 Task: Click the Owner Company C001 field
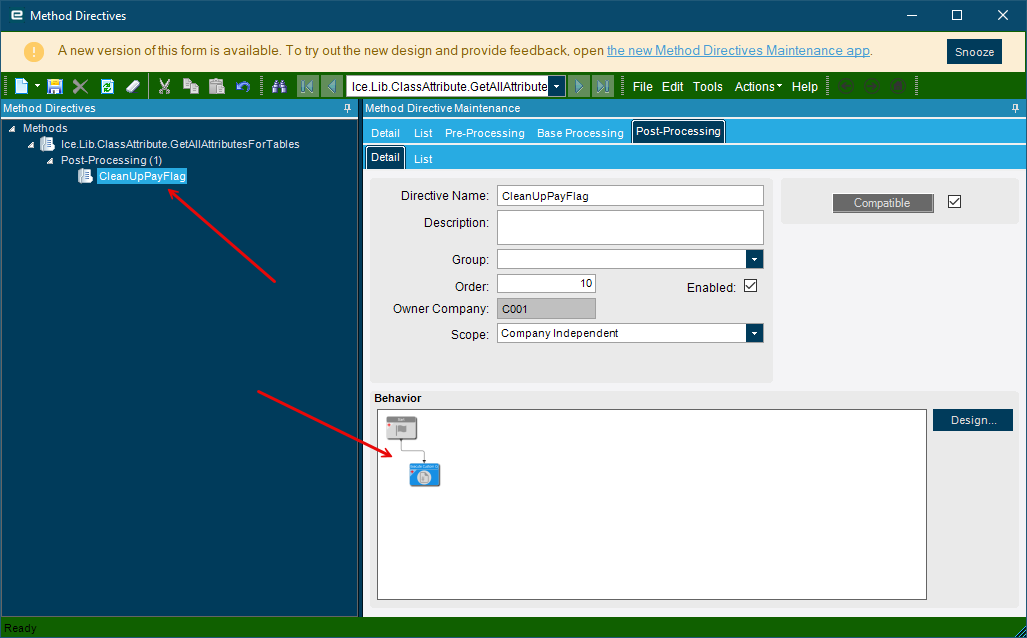pyautogui.click(x=546, y=309)
